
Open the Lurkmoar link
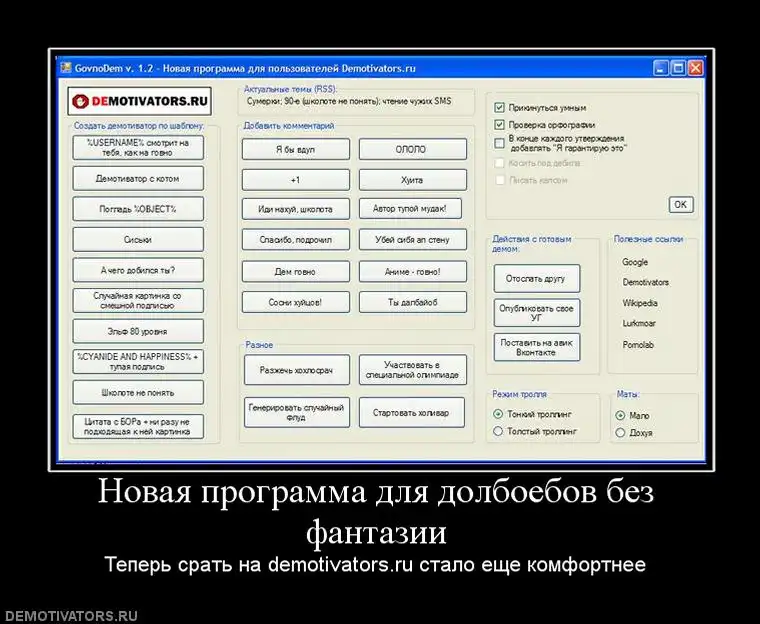click(640, 324)
